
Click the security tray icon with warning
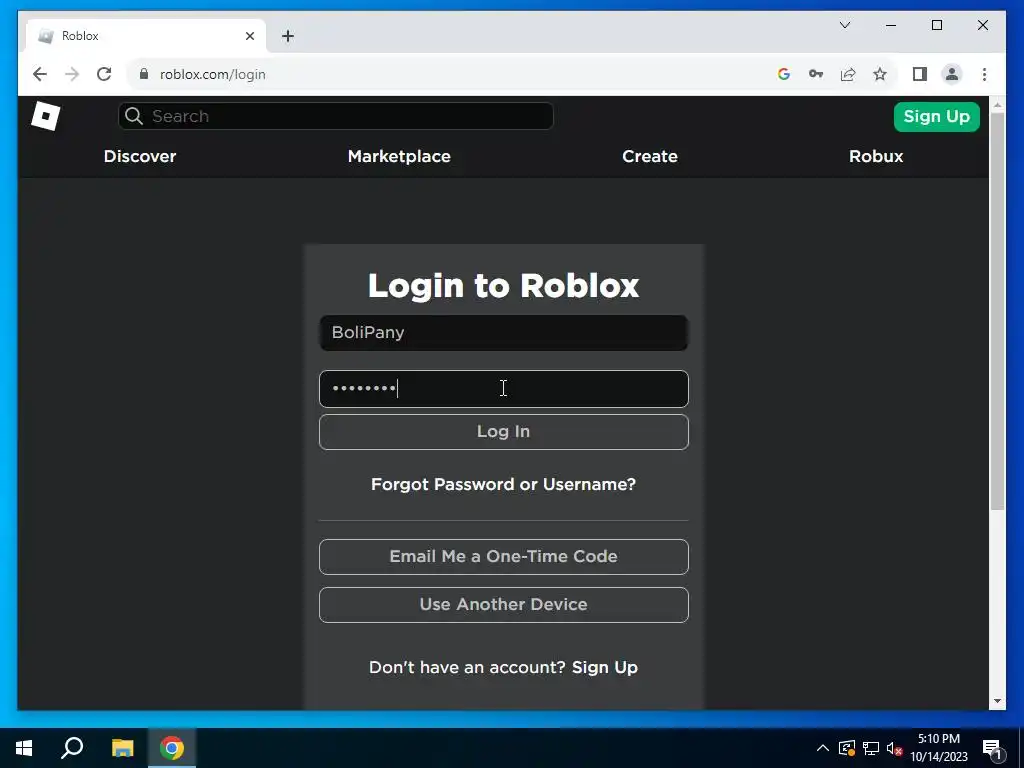(x=847, y=748)
